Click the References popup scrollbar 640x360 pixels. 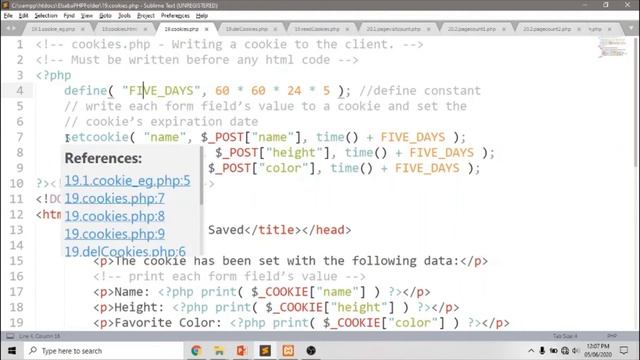[201, 176]
